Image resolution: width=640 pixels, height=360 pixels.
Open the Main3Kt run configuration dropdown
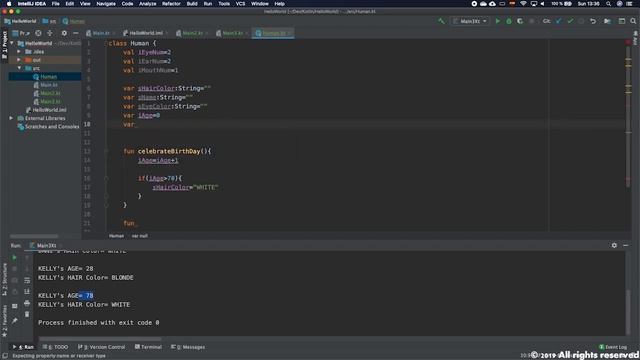(470, 21)
